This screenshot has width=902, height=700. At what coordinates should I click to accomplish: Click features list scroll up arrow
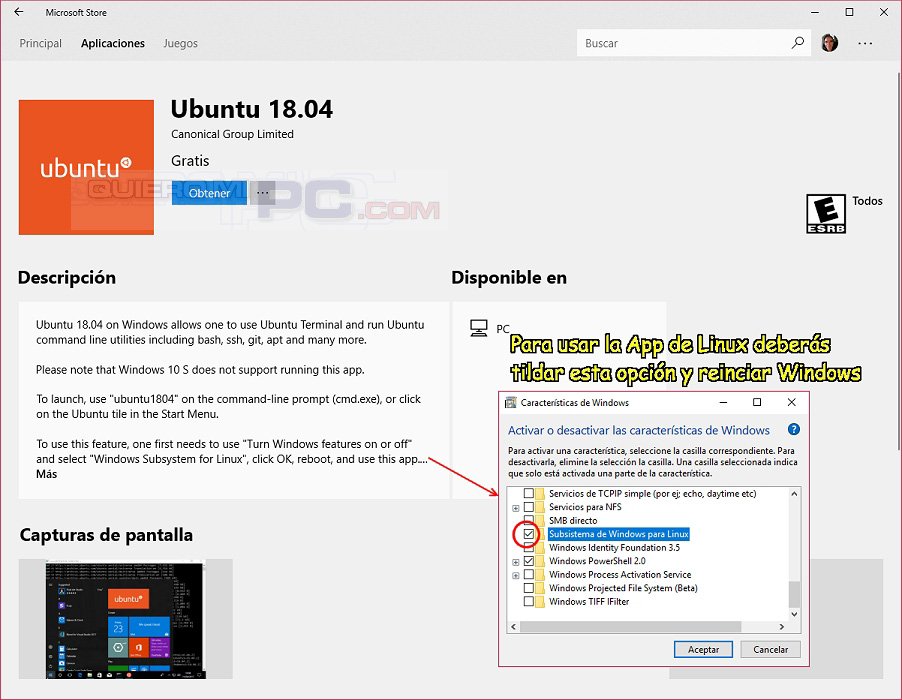tap(794, 494)
